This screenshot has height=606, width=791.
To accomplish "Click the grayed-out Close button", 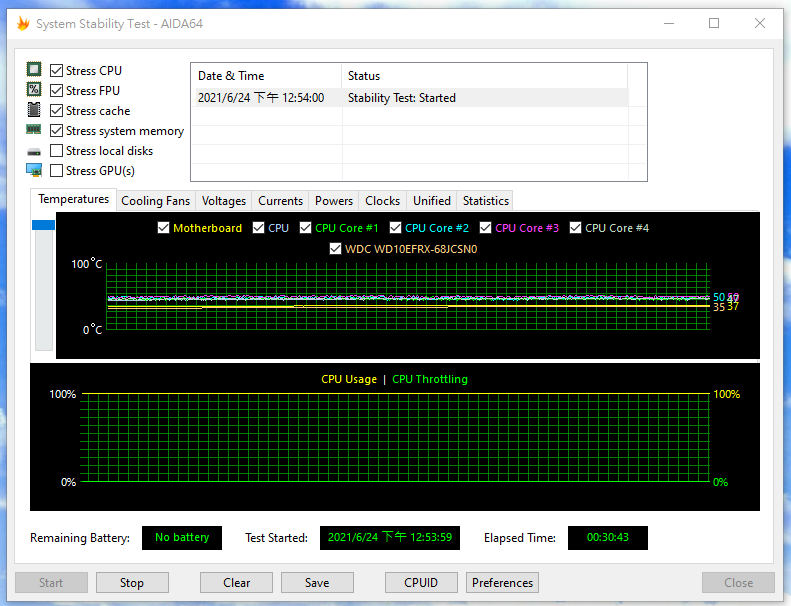I will 739,583.
